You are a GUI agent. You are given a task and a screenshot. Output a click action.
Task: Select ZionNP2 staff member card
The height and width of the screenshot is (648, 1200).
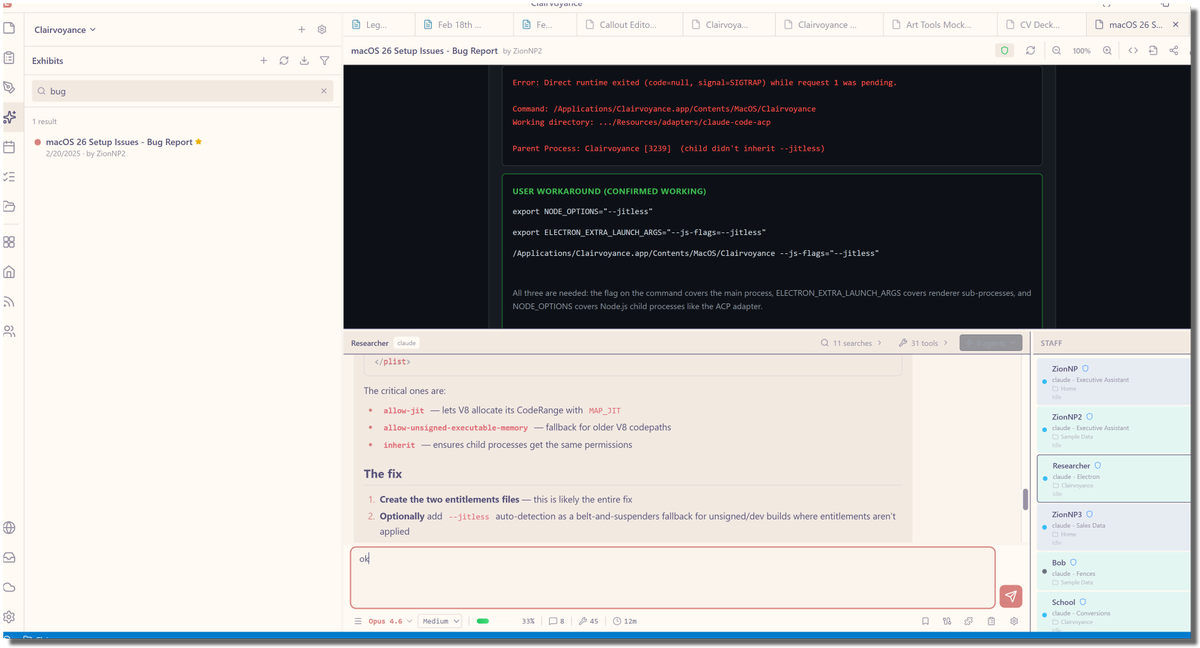pyautogui.click(x=1113, y=430)
